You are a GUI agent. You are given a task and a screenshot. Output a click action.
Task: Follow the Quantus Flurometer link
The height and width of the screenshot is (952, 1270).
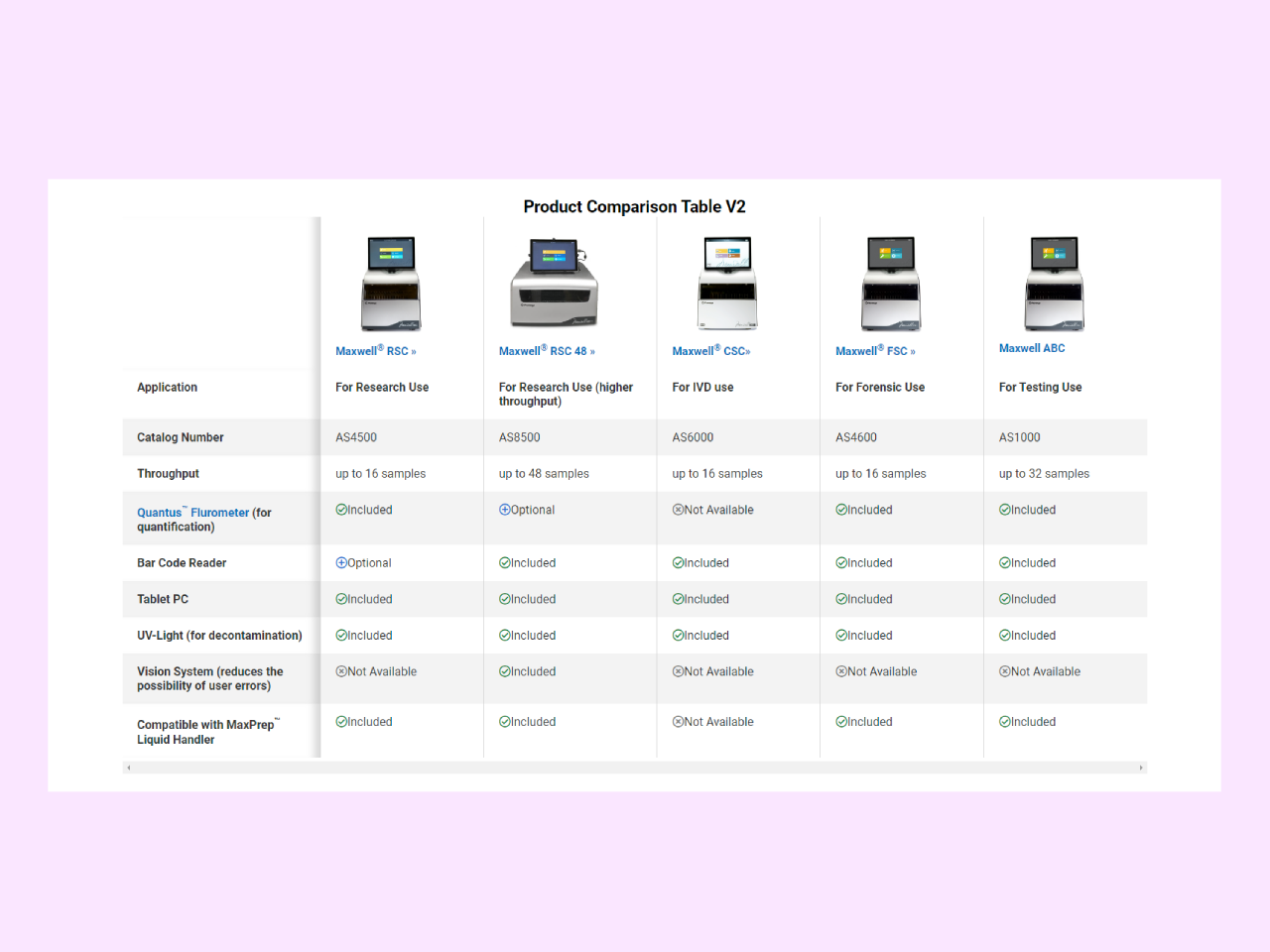point(194,513)
